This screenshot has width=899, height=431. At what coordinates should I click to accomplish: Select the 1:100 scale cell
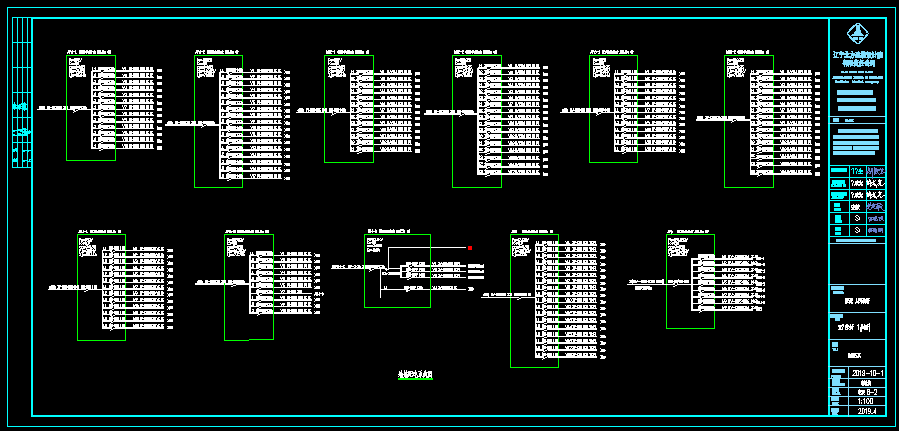(x=868, y=400)
